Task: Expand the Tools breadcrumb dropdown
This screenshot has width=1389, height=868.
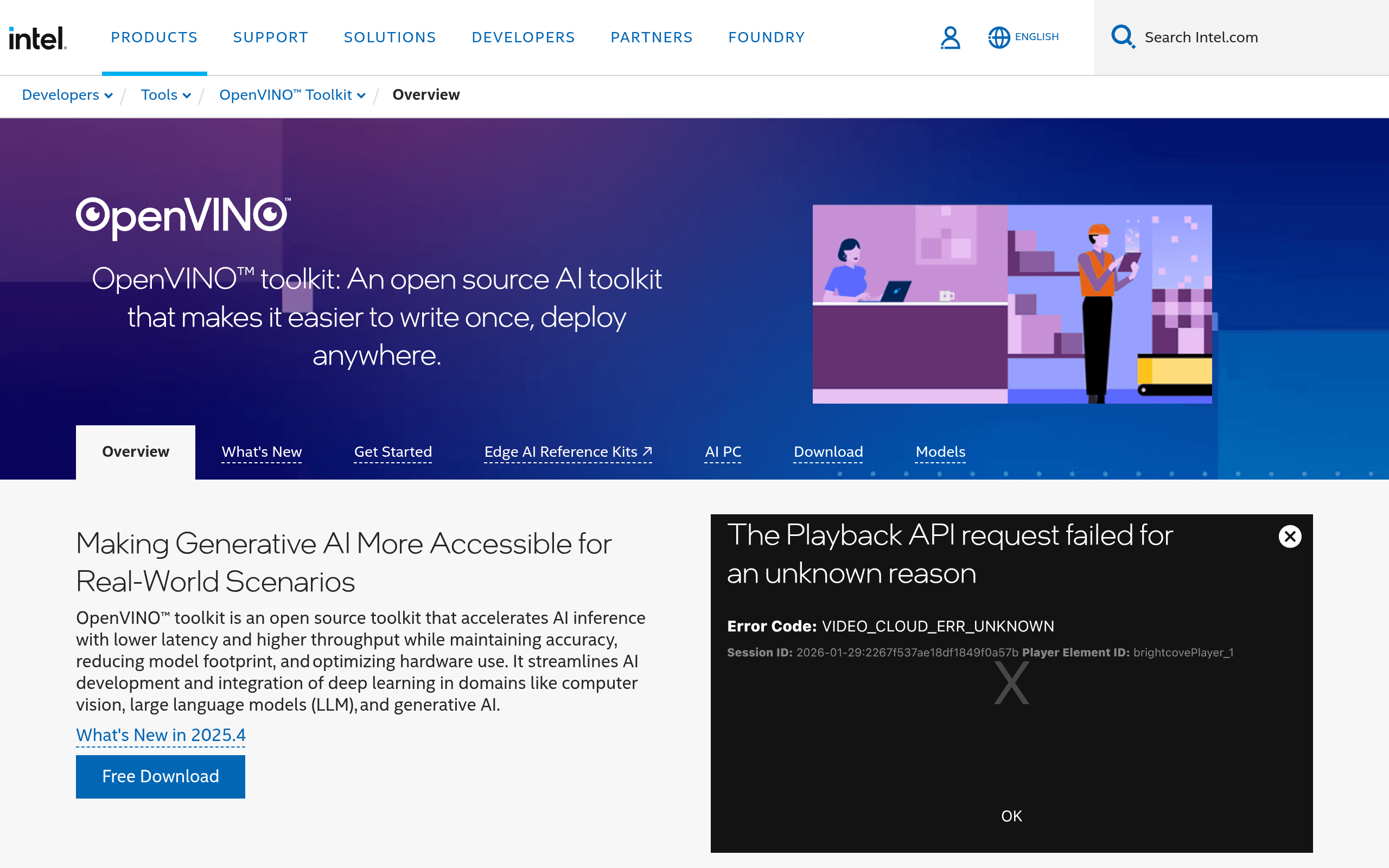Action: tap(166, 95)
